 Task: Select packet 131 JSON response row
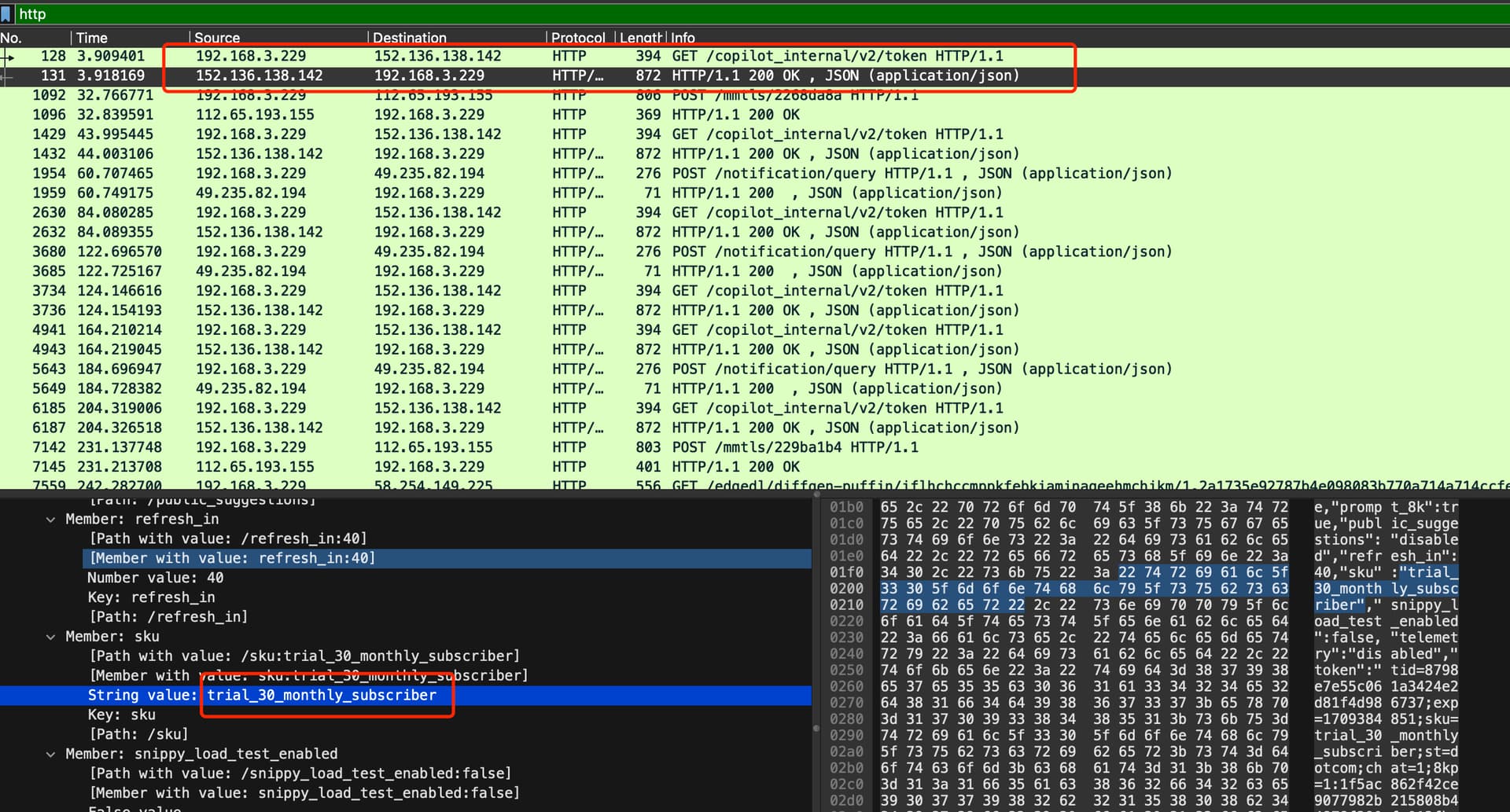[x=755, y=76]
